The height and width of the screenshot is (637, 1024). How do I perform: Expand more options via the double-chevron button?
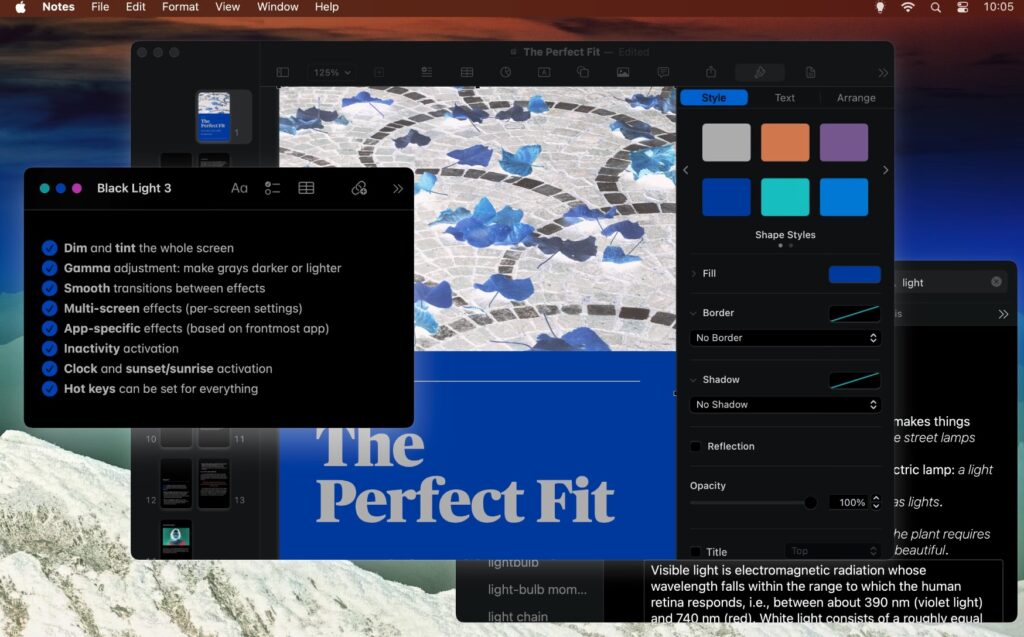tap(883, 72)
